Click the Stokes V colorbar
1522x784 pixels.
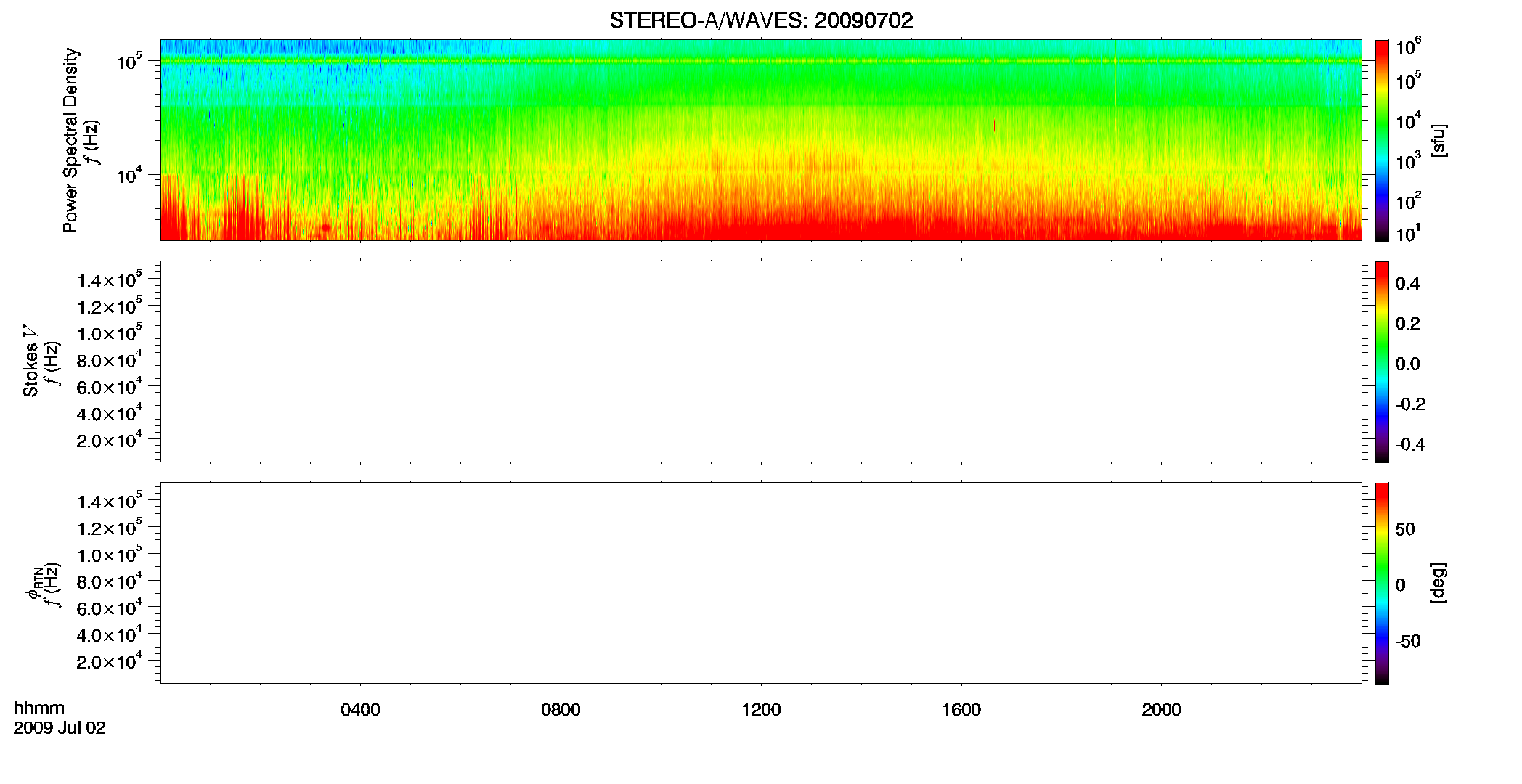(1382, 362)
